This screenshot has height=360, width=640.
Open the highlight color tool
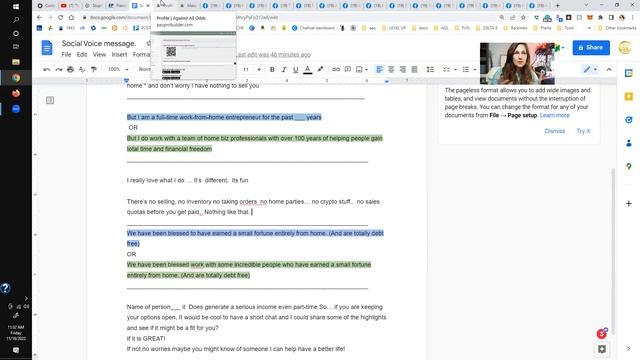tap(320, 69)
